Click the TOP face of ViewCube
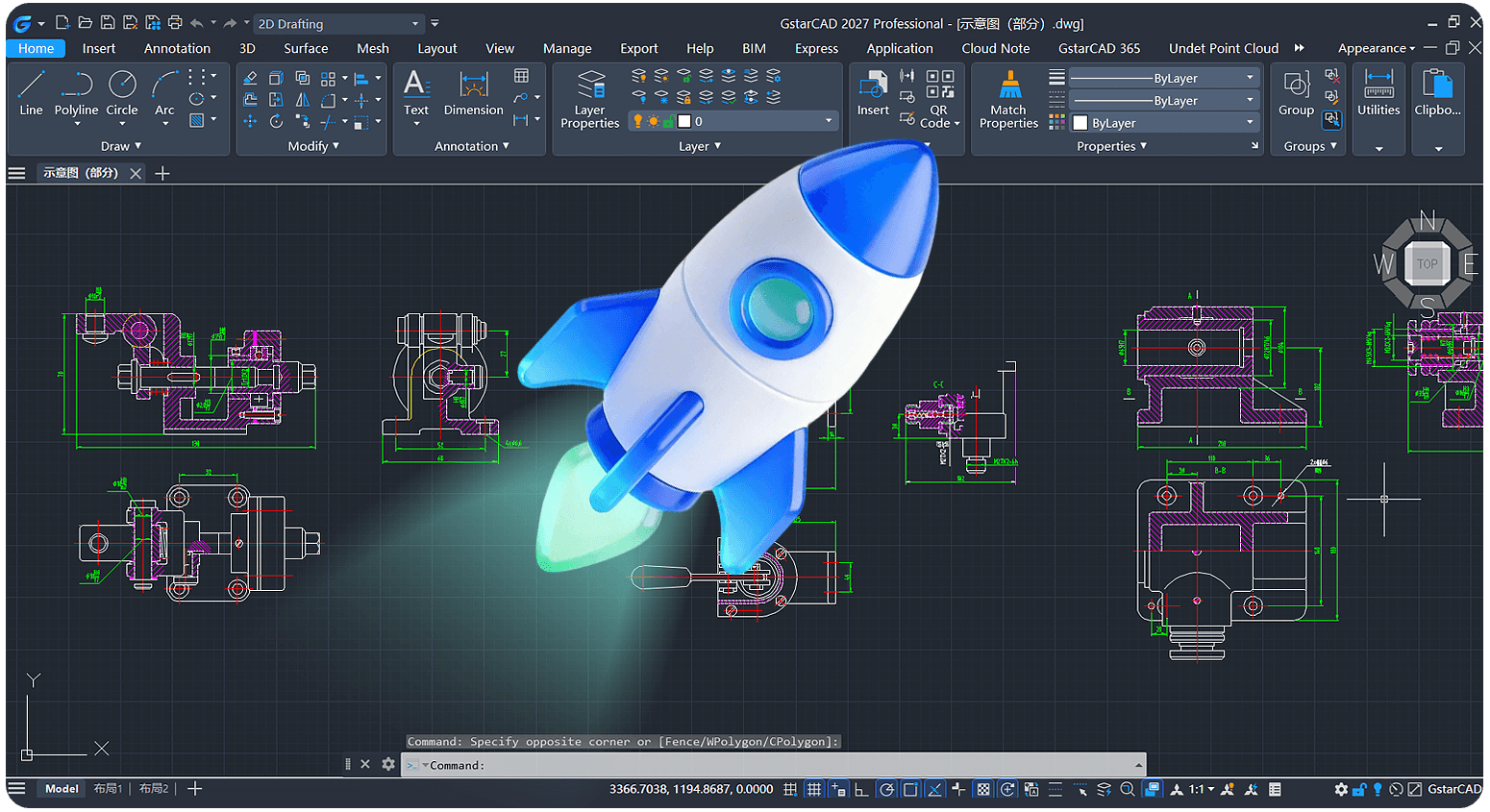This screenshot has width=1490, height=812. (x=1427, y=264)
